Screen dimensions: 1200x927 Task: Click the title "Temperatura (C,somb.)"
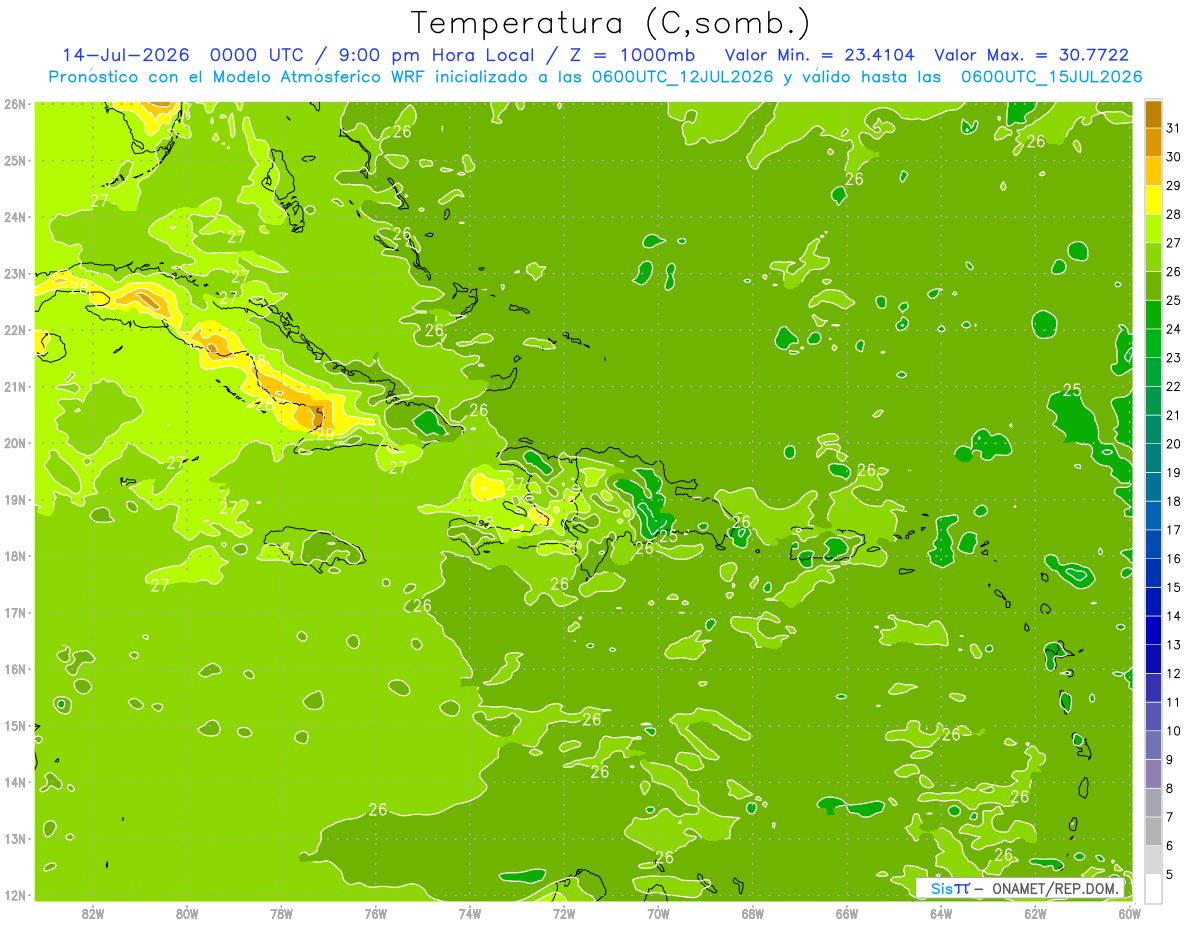click(610, 23)
